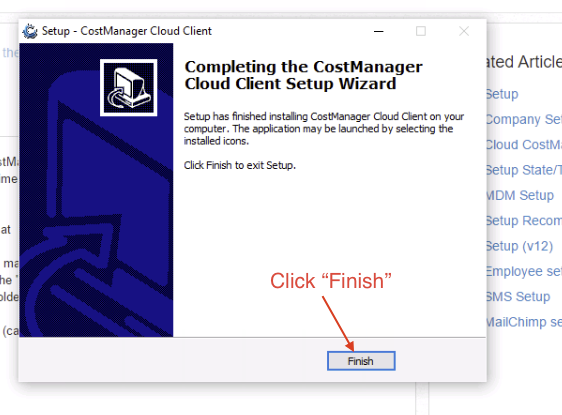The width and height of the screenshot is (562, 415).
Task: Click the "Setup - CostManager Cloud Client" title bar
Action: 127,31
